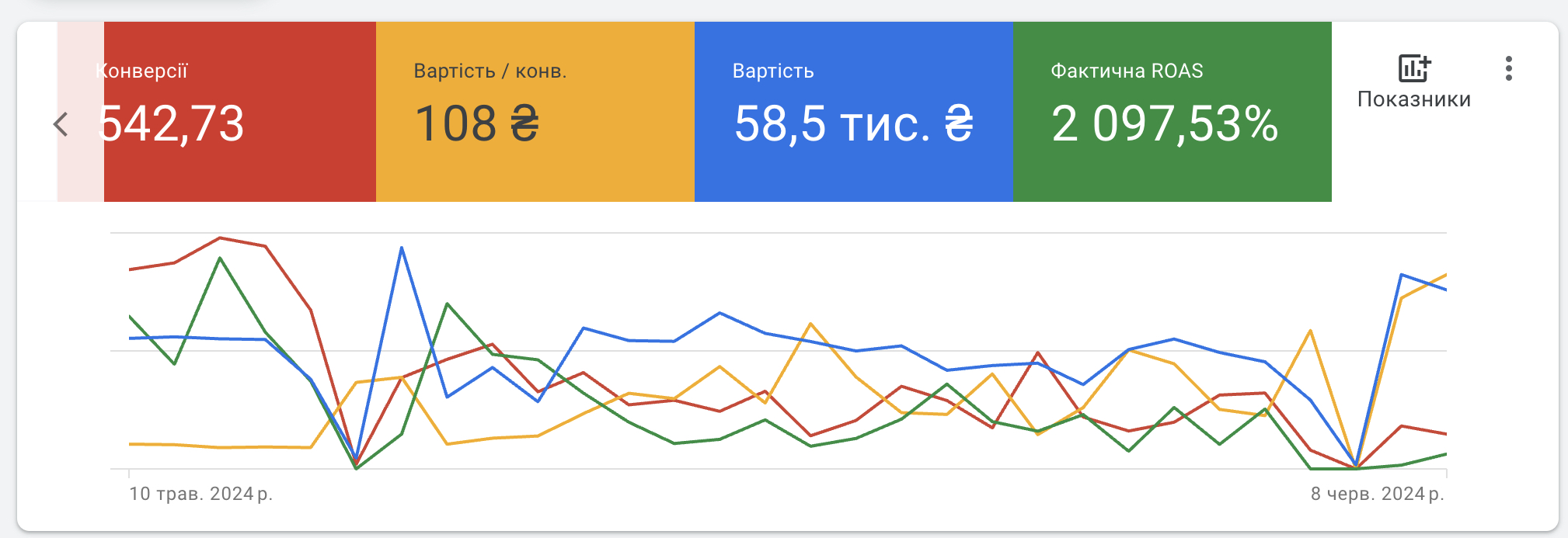Select the blue Вартість metric card

pyautogui.click(x=854, y=112)
